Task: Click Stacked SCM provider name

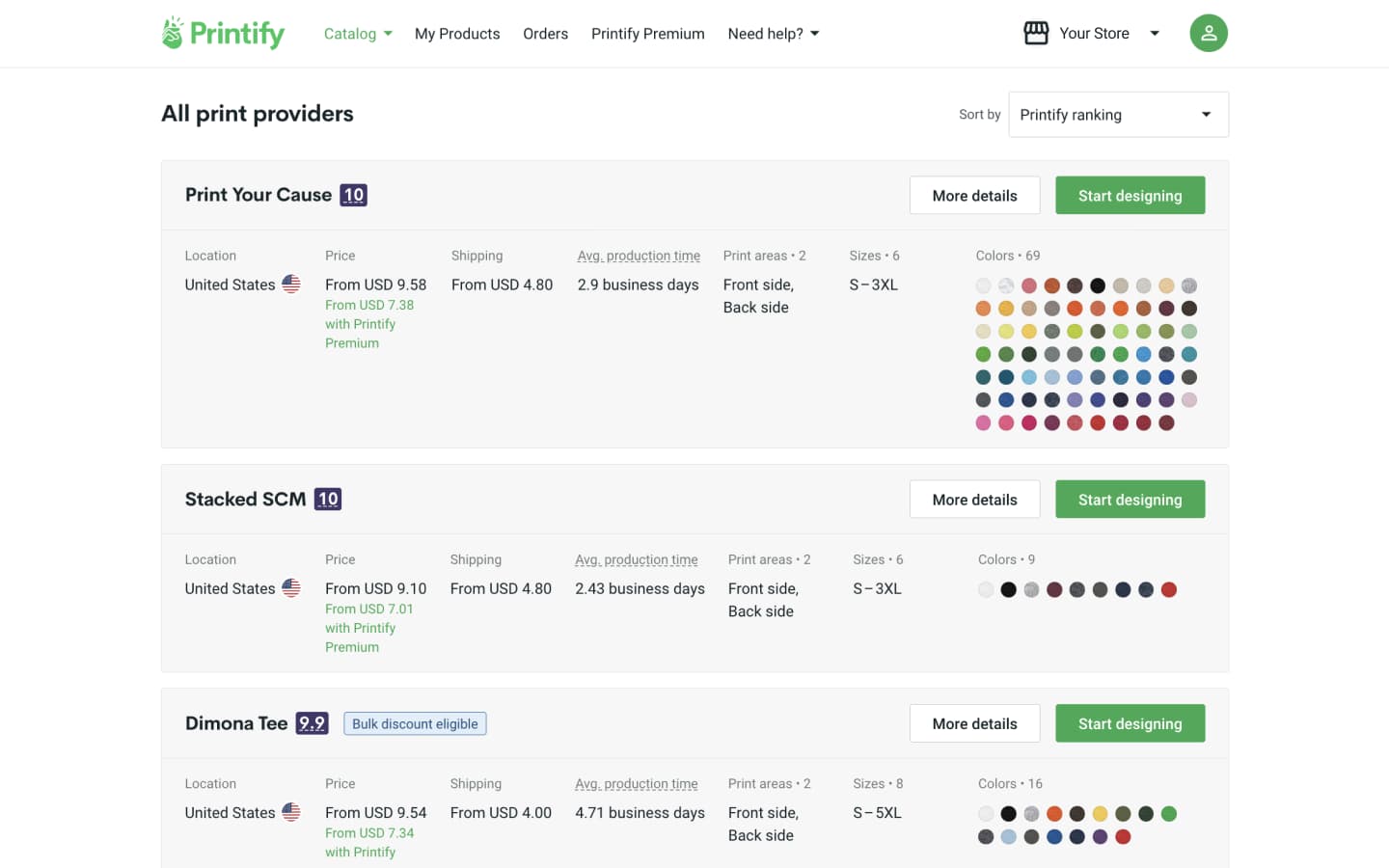Action: [245, 499]
